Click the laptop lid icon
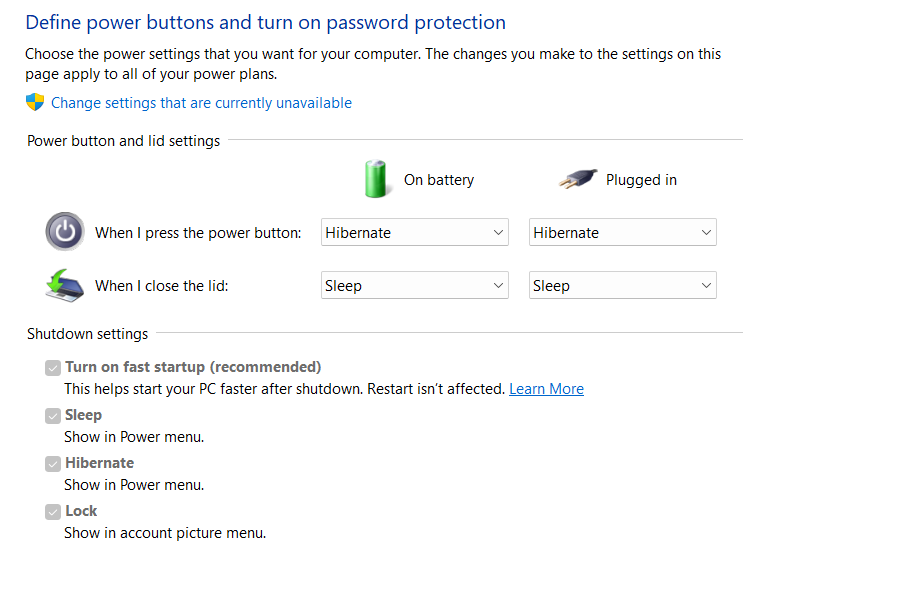The height and width of the screenshot is (592, 904). click(x=64, y=284)
